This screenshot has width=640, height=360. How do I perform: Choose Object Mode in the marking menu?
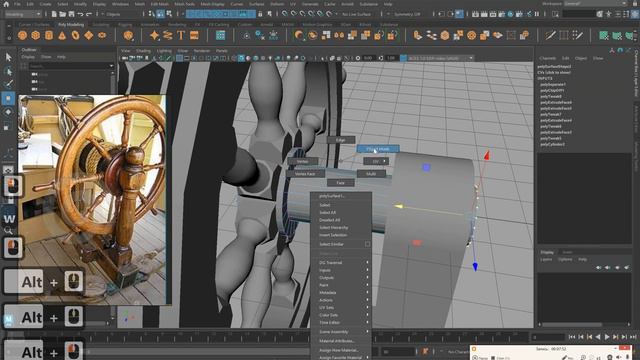pyautogui.click(x=378, y=149)
